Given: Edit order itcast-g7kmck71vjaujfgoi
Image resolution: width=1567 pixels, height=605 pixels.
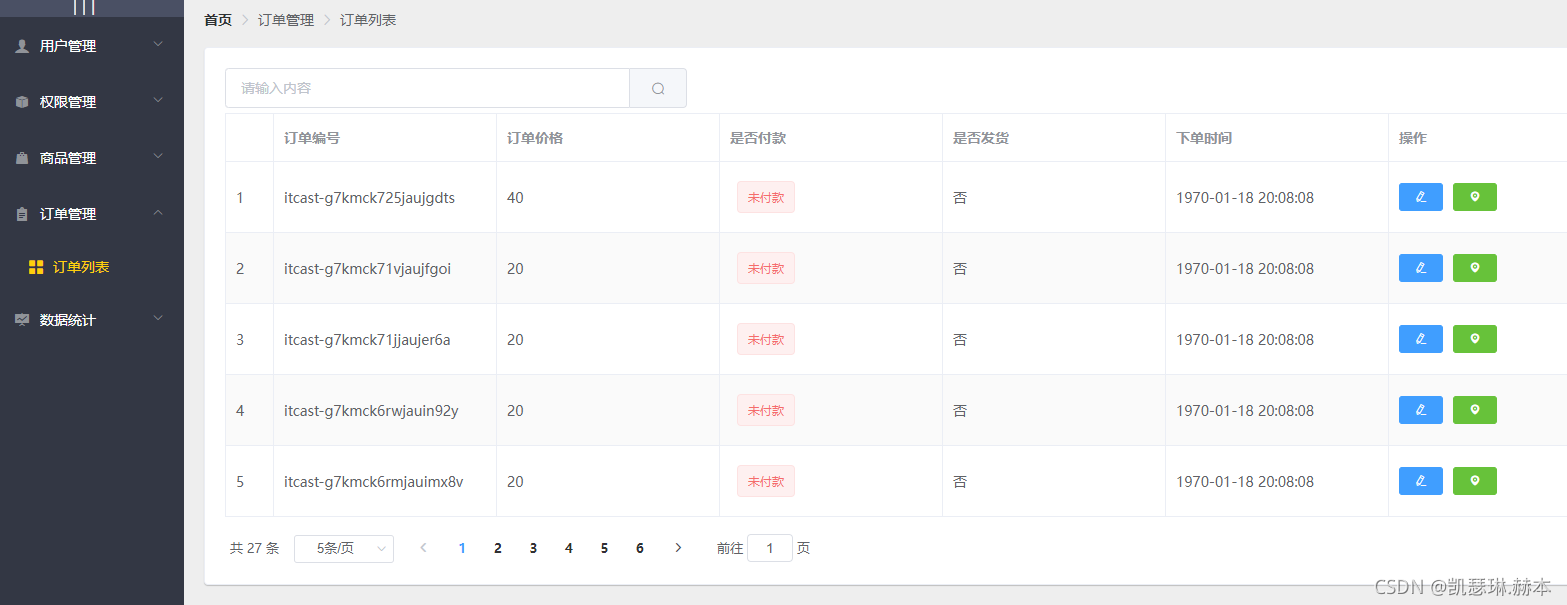Looking at the screenshot, I should click(x=1420, y=268).
